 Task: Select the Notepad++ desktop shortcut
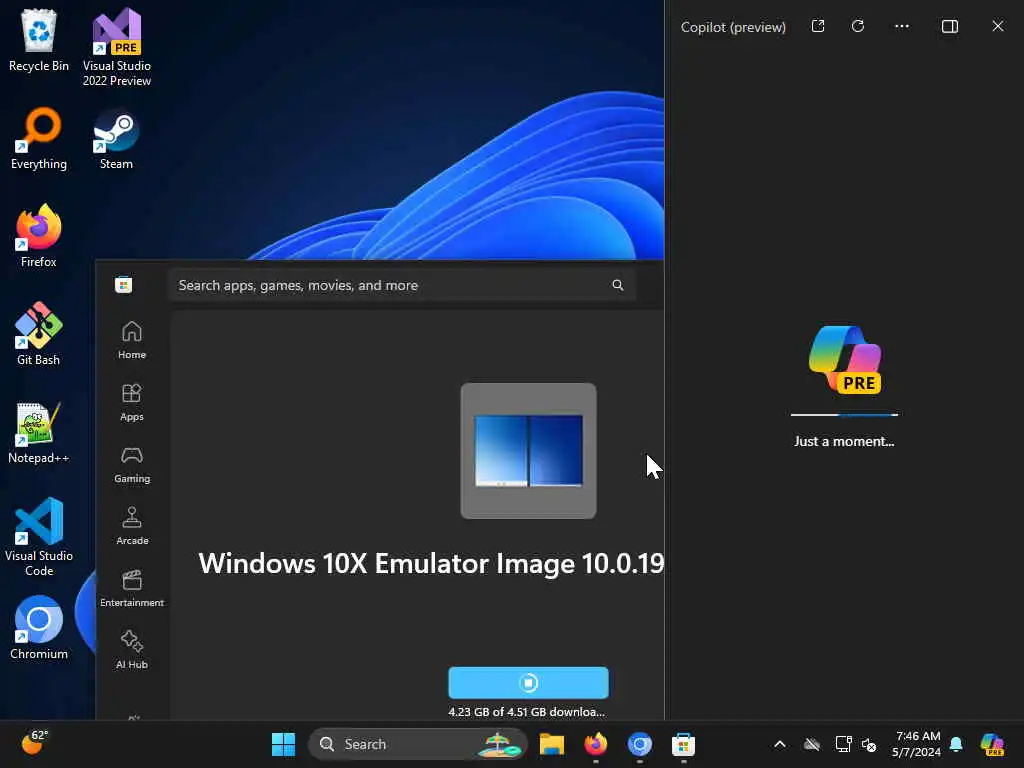click(39, 432)
